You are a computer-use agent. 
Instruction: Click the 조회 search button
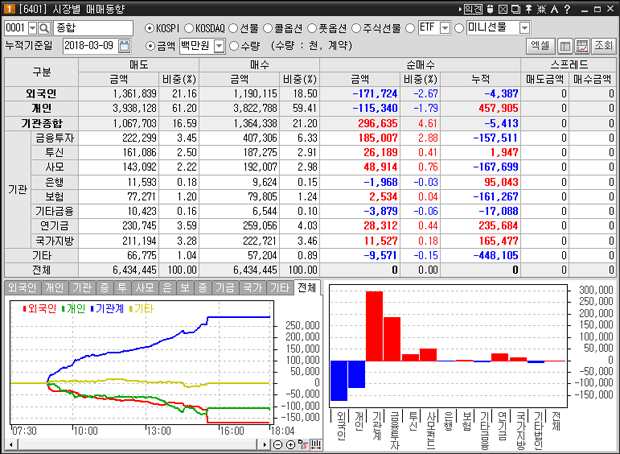click(603, 46)
